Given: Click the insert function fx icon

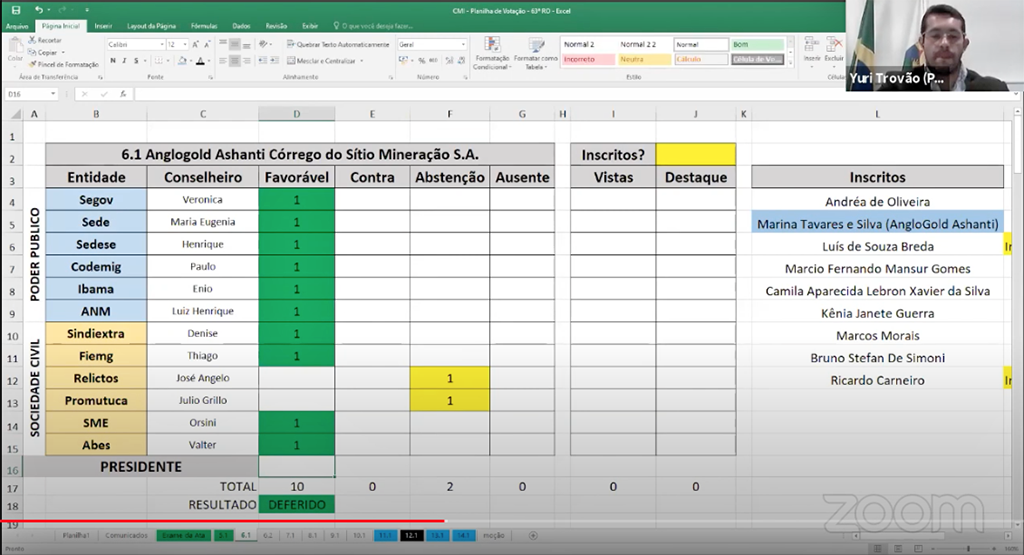Looking at the screenshot, I should (x=122, y=94).
